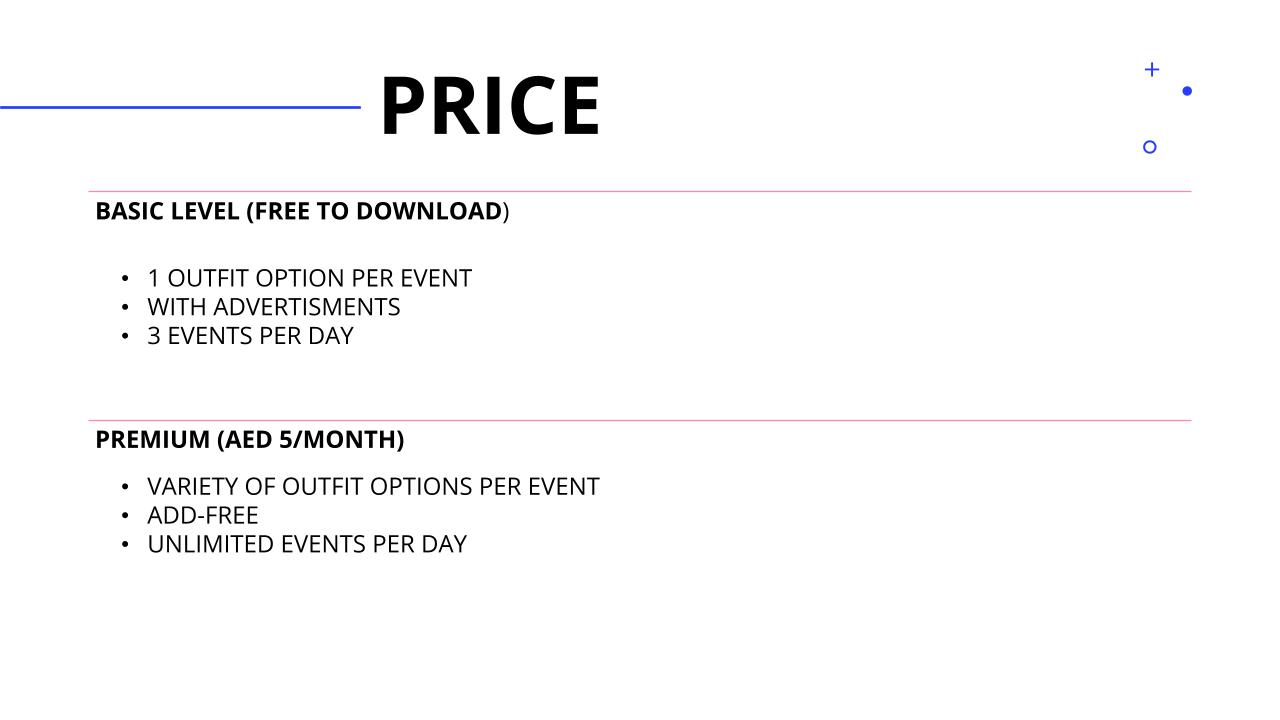This screenshot has width=1280, height=720.
Task: Click the hollow blue circle decoration
Action: pos(1149,147)
